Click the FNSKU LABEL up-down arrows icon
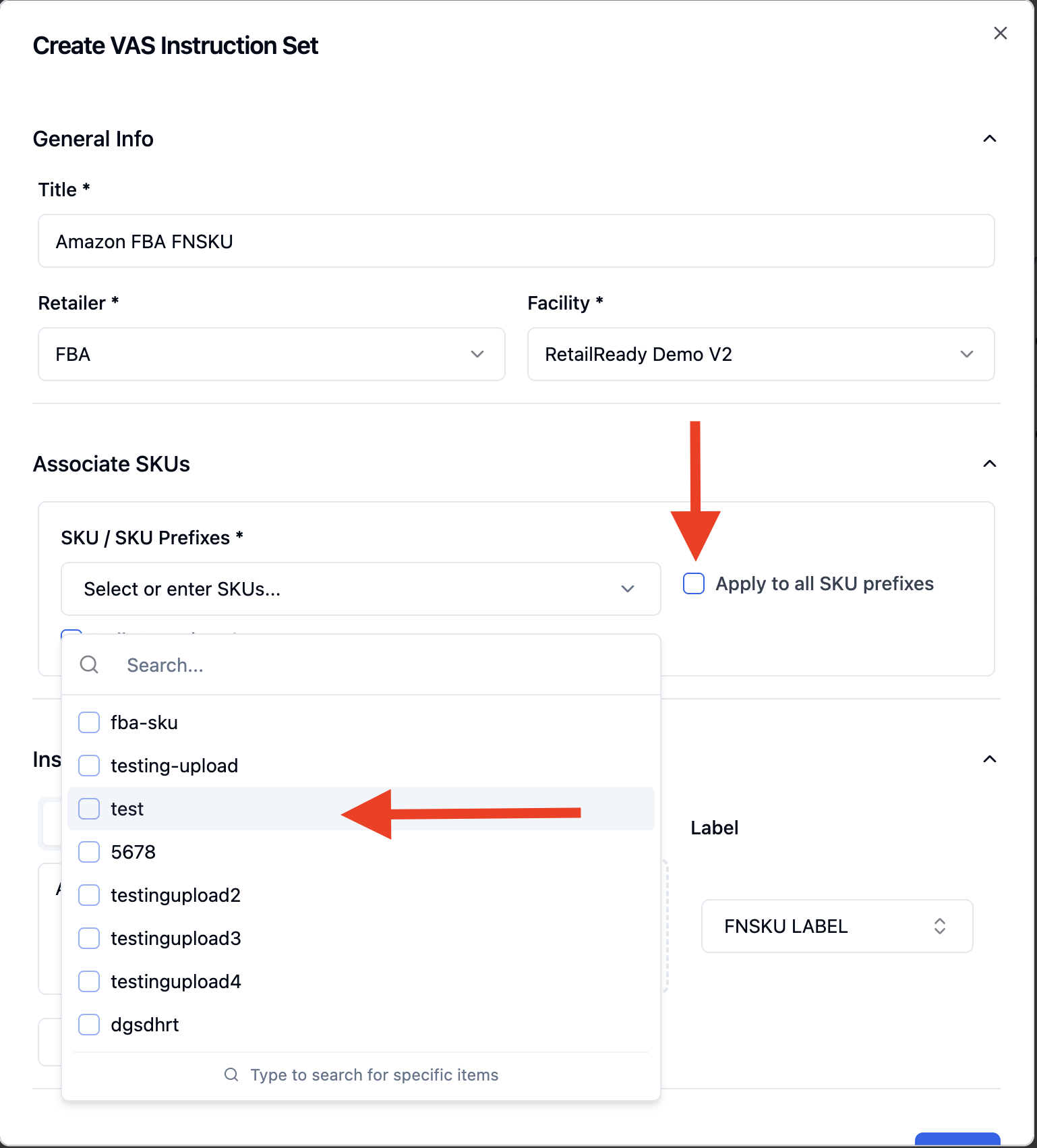Viewport: 1037px width, 1148px height. click(x=940, y=926)
